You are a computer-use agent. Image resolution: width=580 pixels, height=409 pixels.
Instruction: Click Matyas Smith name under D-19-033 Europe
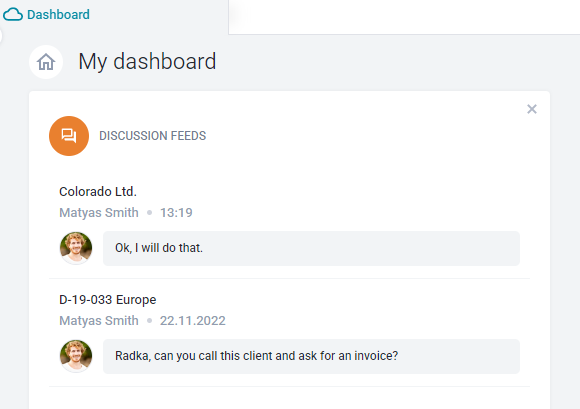(x=99, y=321)
